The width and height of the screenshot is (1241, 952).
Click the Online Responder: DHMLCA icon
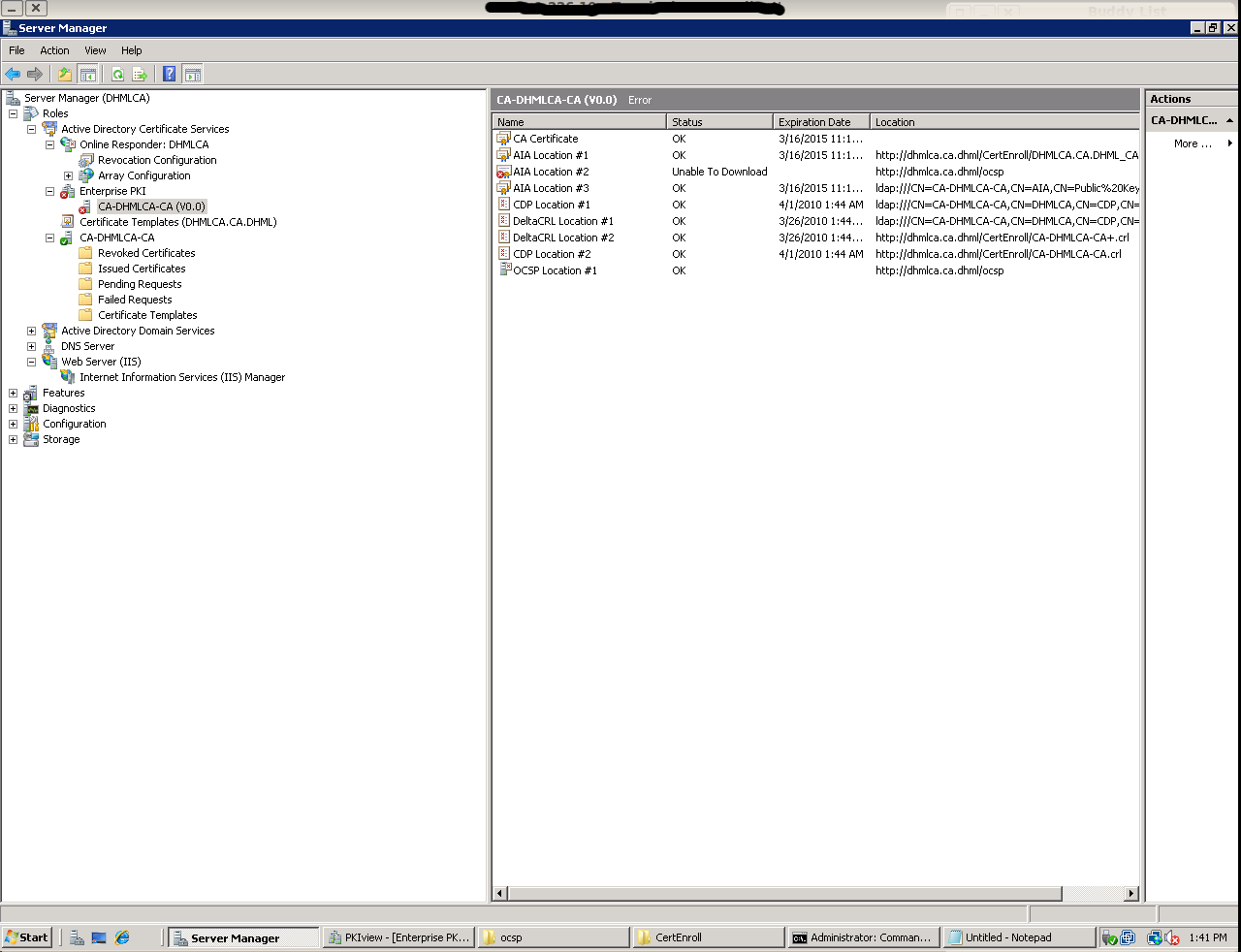(x=68, y=144)
